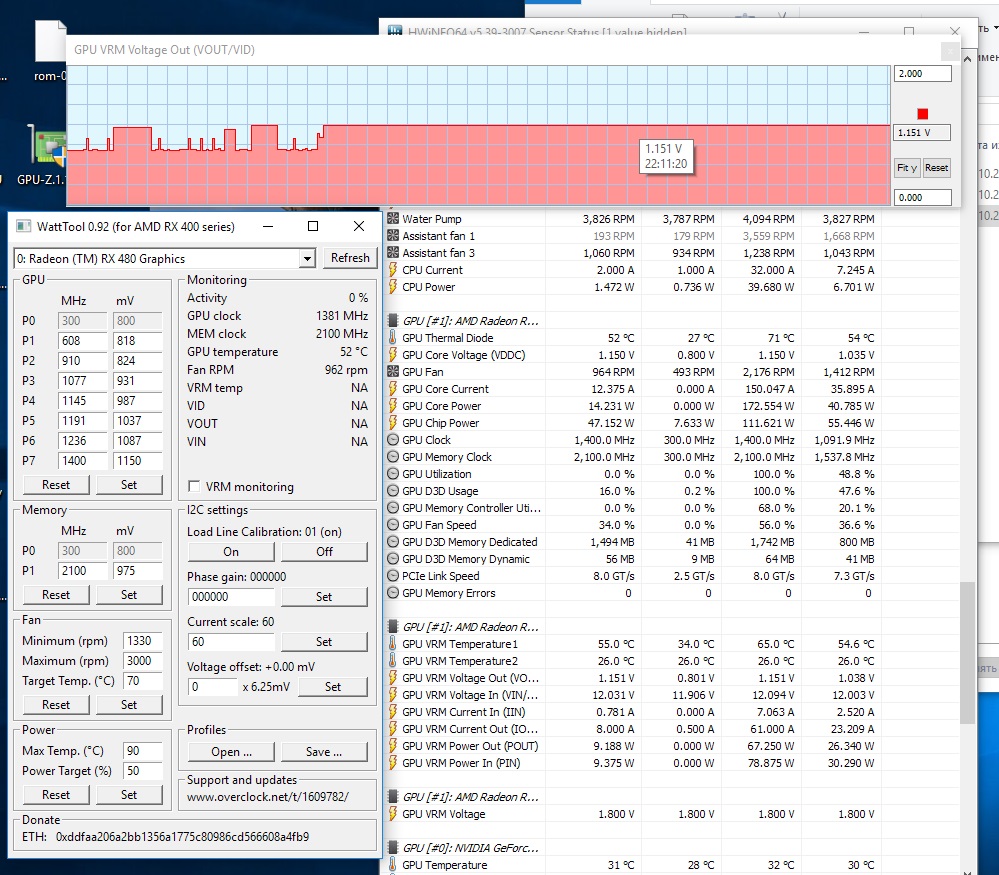Click the P7 MHz field showing 1400
The height and width of the screenshot is (875, 999).
(82, 461)
